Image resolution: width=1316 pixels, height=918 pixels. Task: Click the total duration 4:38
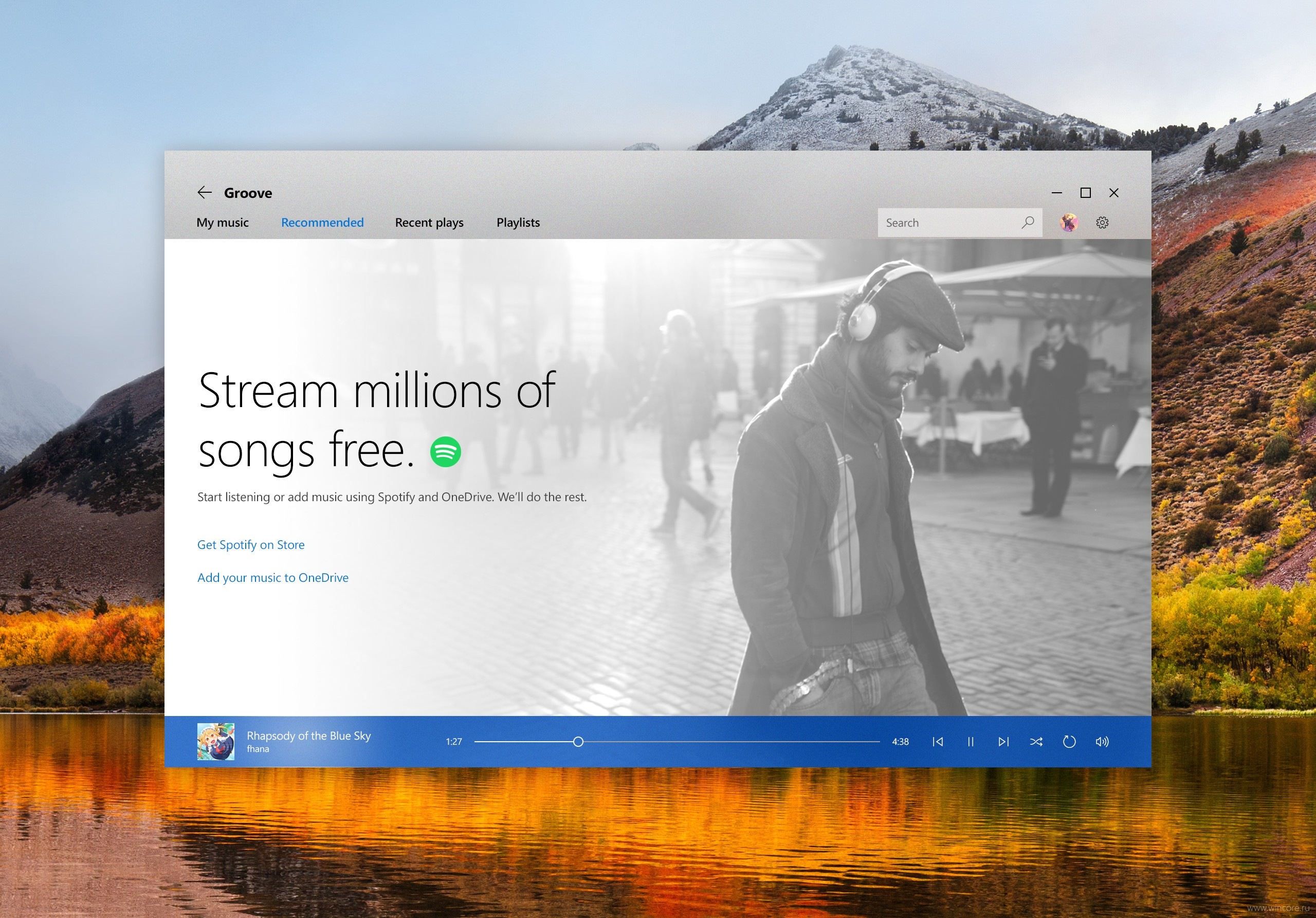pos(901,742)
